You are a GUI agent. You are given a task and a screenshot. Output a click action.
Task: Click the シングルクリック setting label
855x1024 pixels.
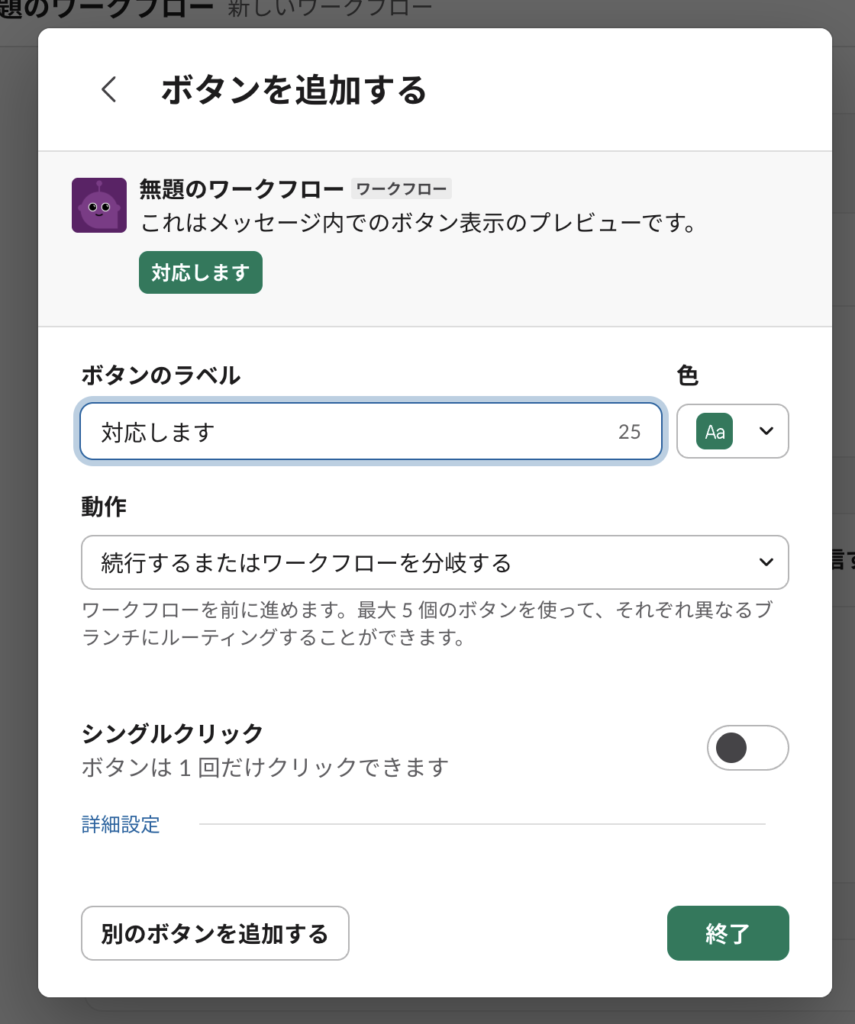click(x=172, y=733)
